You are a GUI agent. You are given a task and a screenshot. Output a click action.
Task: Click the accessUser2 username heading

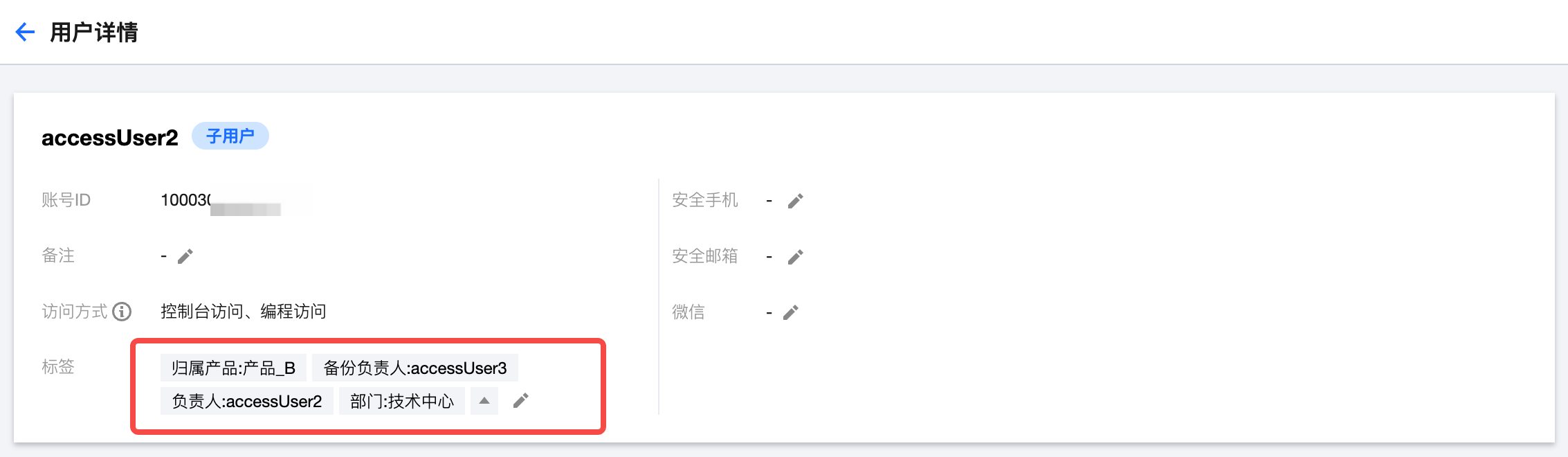click(110, 138)
